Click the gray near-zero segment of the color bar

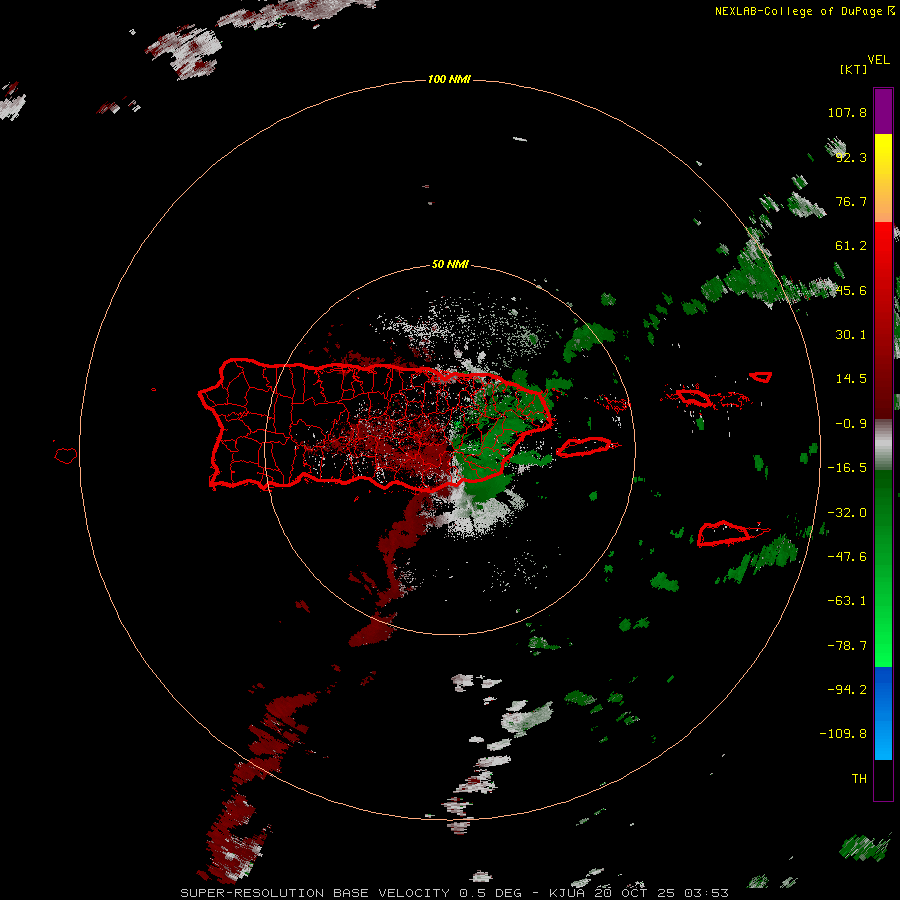click(x=883, y=444)
